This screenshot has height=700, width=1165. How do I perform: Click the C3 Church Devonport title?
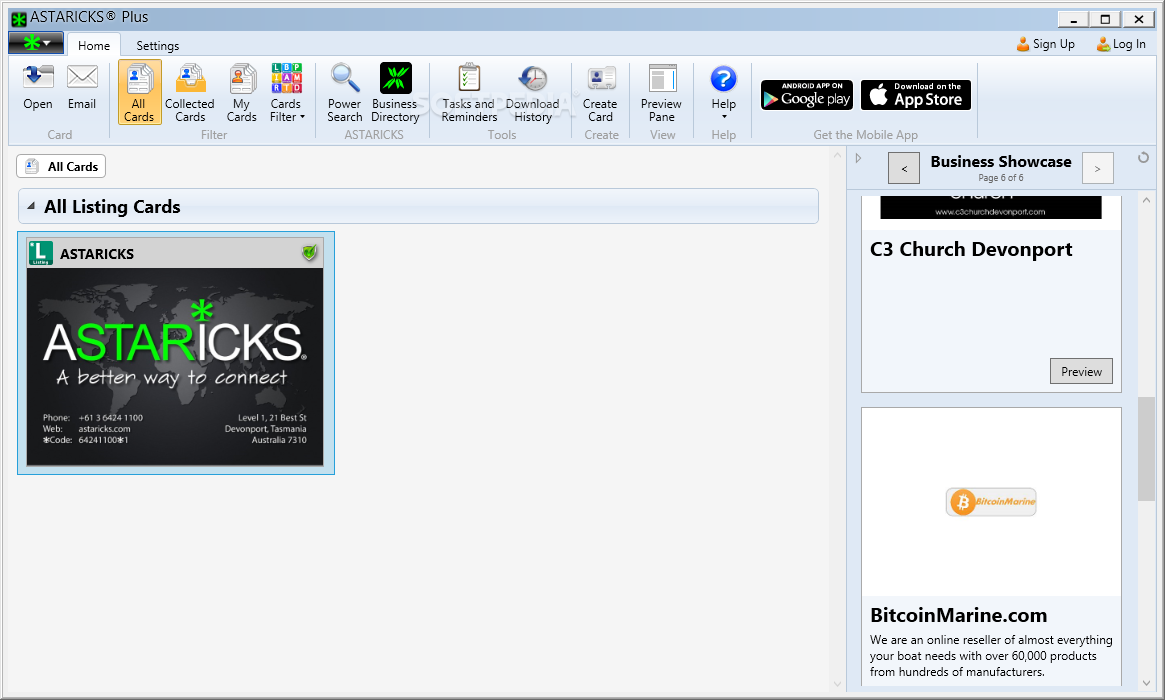[971, 250]
